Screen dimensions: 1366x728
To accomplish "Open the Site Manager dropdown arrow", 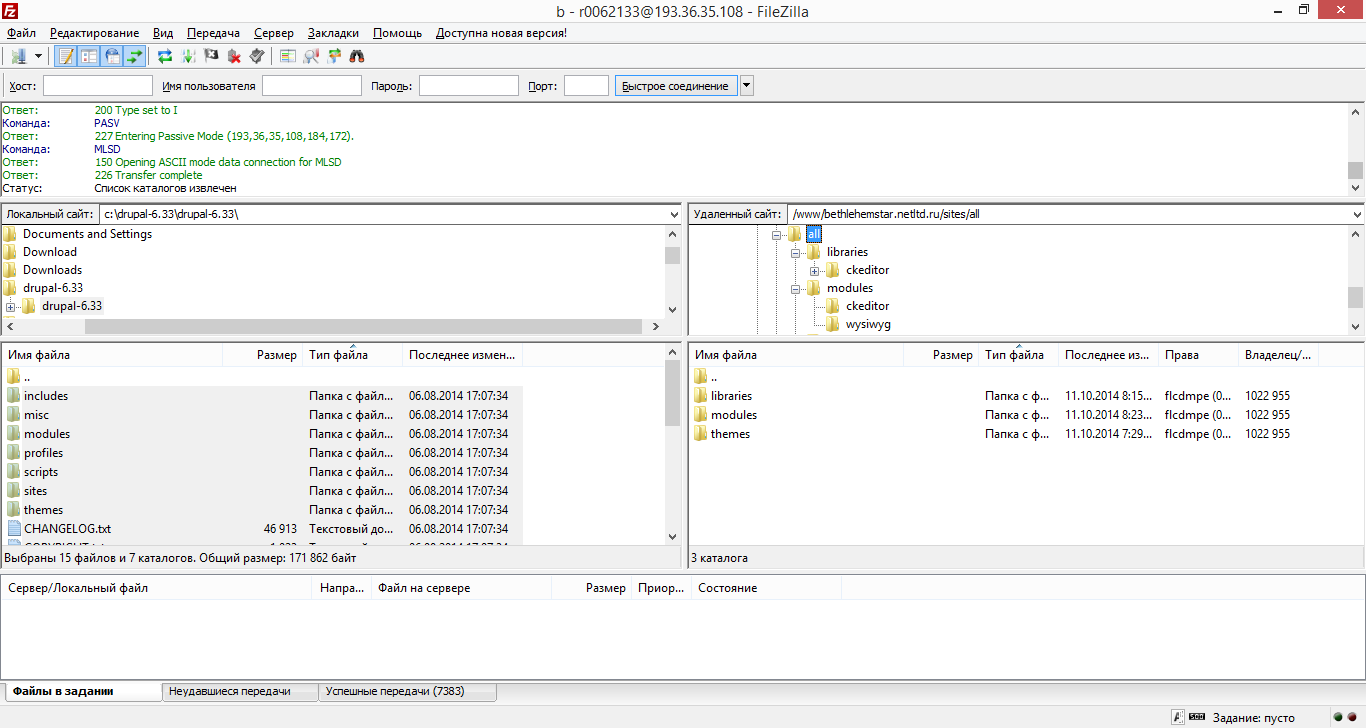I will click(38, 56).
